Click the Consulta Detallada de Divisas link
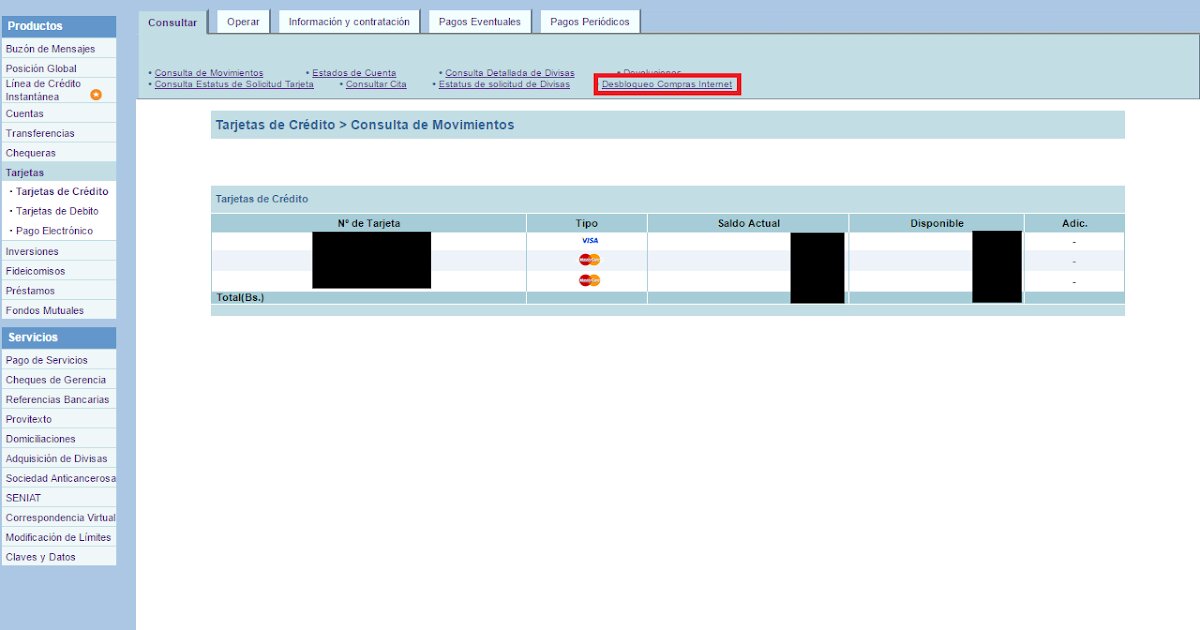Image resolution: width=1200 pixels, height=630 pixels. 510,73
